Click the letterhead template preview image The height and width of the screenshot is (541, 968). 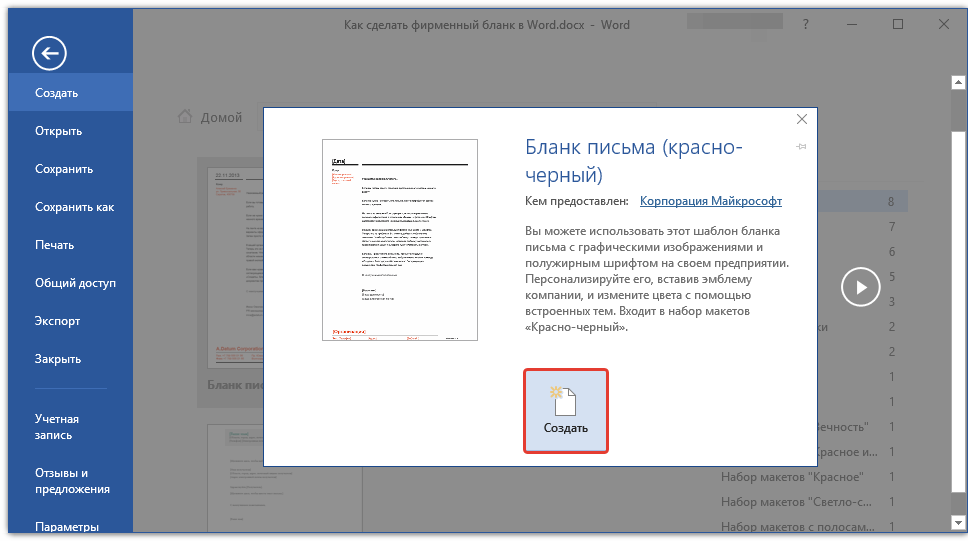click(395, 241)
